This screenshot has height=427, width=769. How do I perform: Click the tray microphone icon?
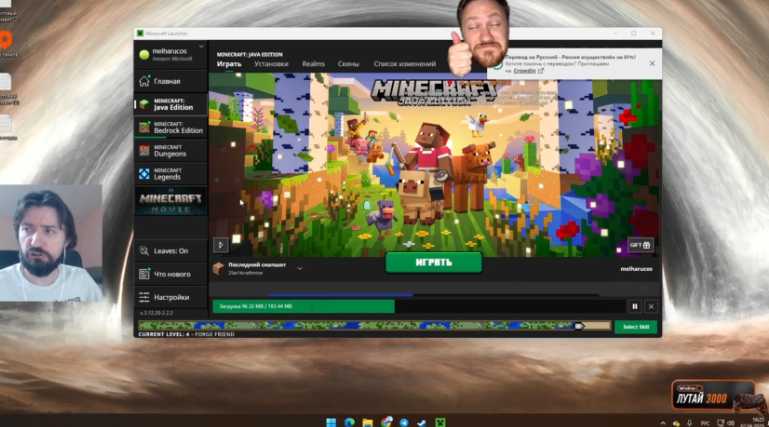coord(689,423)
